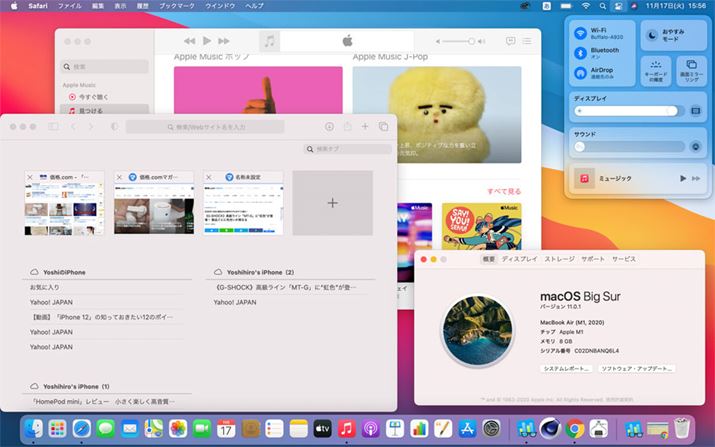Click すべて見る link in Music
This screenshot has width=715, height=447.
point(503,191)
